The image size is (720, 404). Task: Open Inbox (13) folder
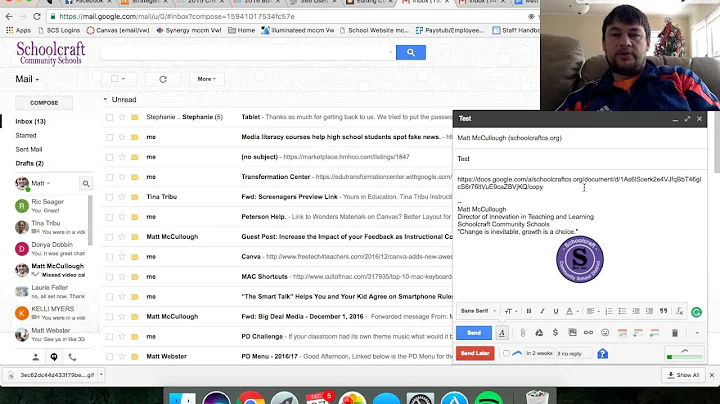point(30,122)
